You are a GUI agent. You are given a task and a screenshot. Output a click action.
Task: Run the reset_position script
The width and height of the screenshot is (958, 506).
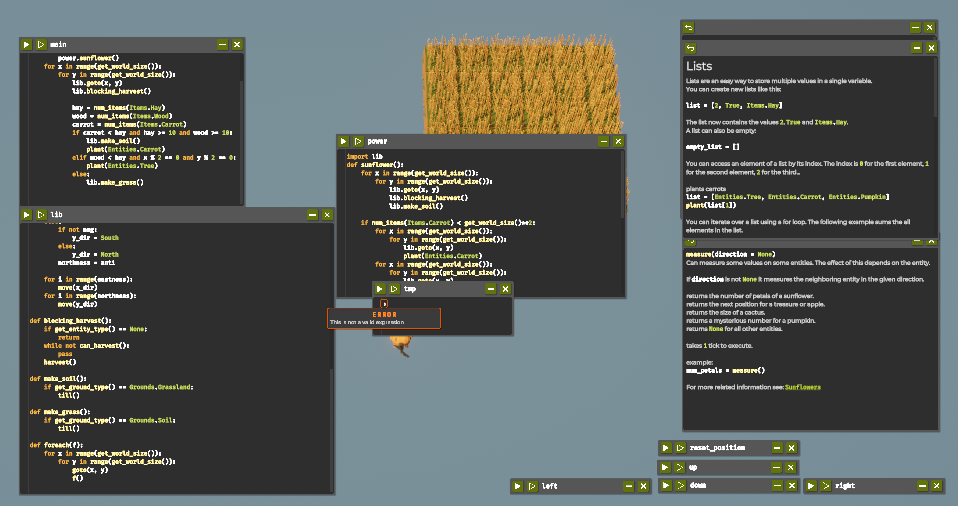pyautogui.click(x=666, y=448)
